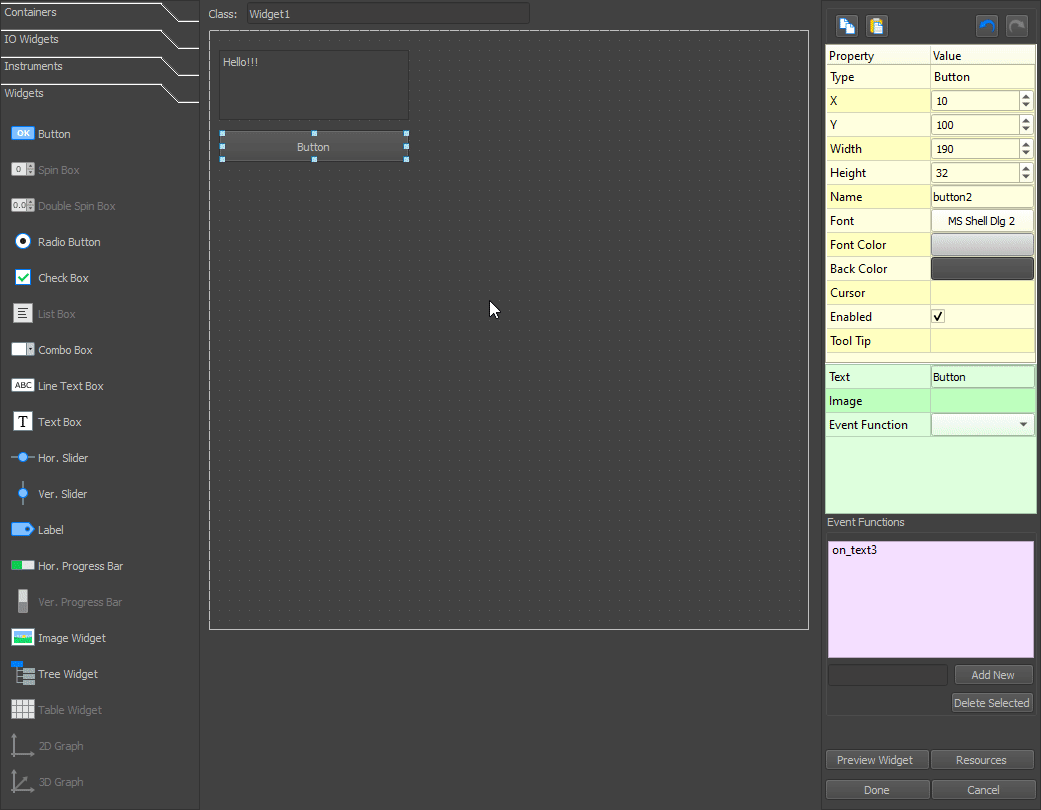The width and height of the screenshot is (1041, 810).
Task: Toggle the Enabled property checkbox
Action: coord(938,316)
